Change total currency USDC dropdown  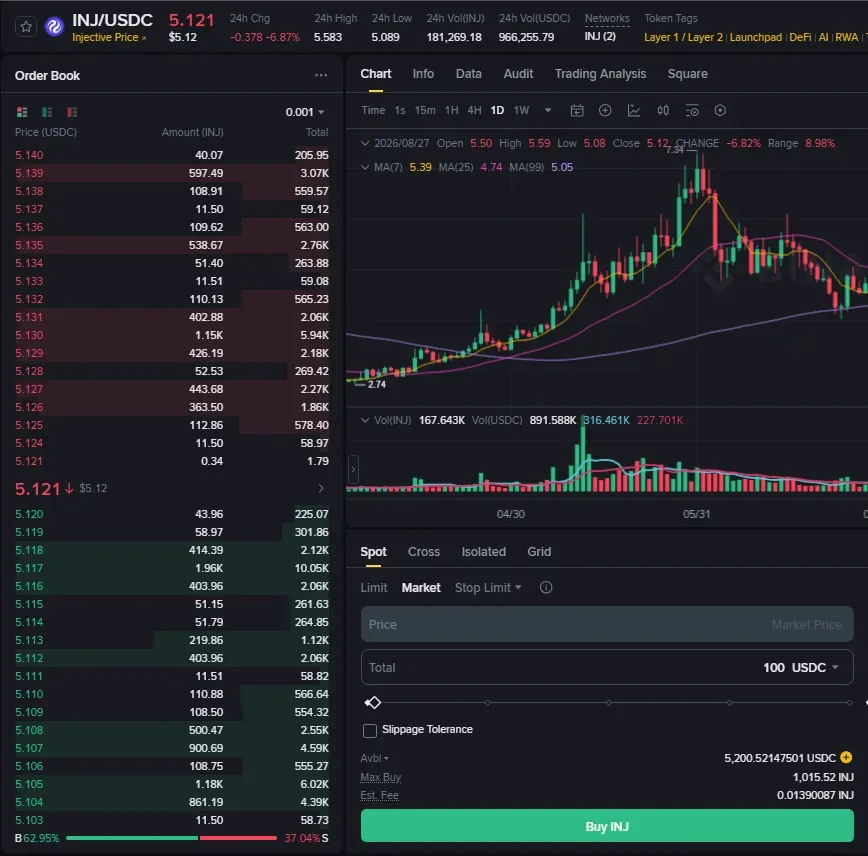click(815, 667)
